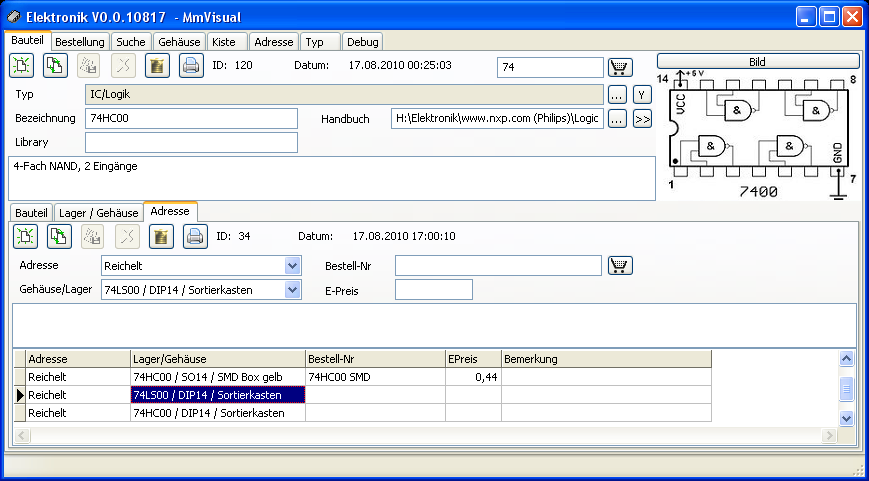Click the Y button next to Typ
Screen dimensions: 869x481
coord(642,95)
